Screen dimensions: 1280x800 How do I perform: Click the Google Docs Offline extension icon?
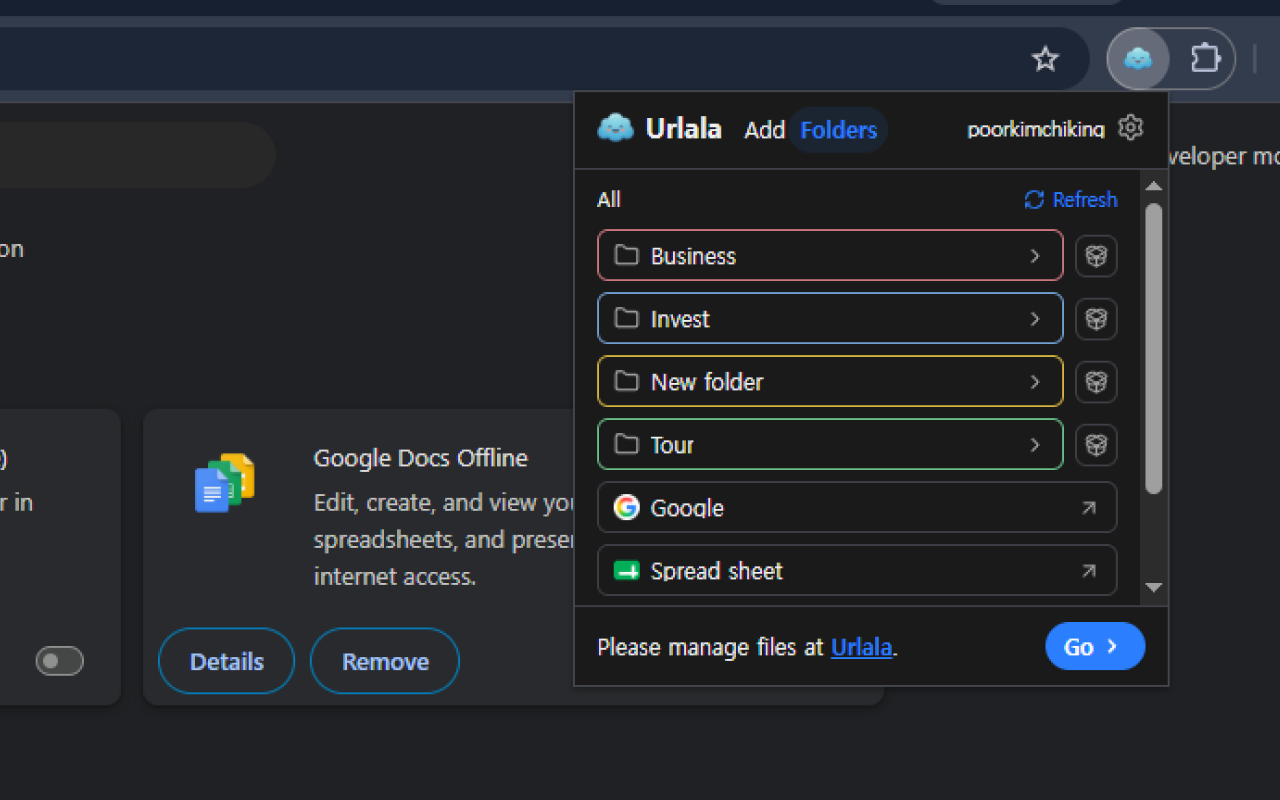pyautogui.click(x=225, y=482)
